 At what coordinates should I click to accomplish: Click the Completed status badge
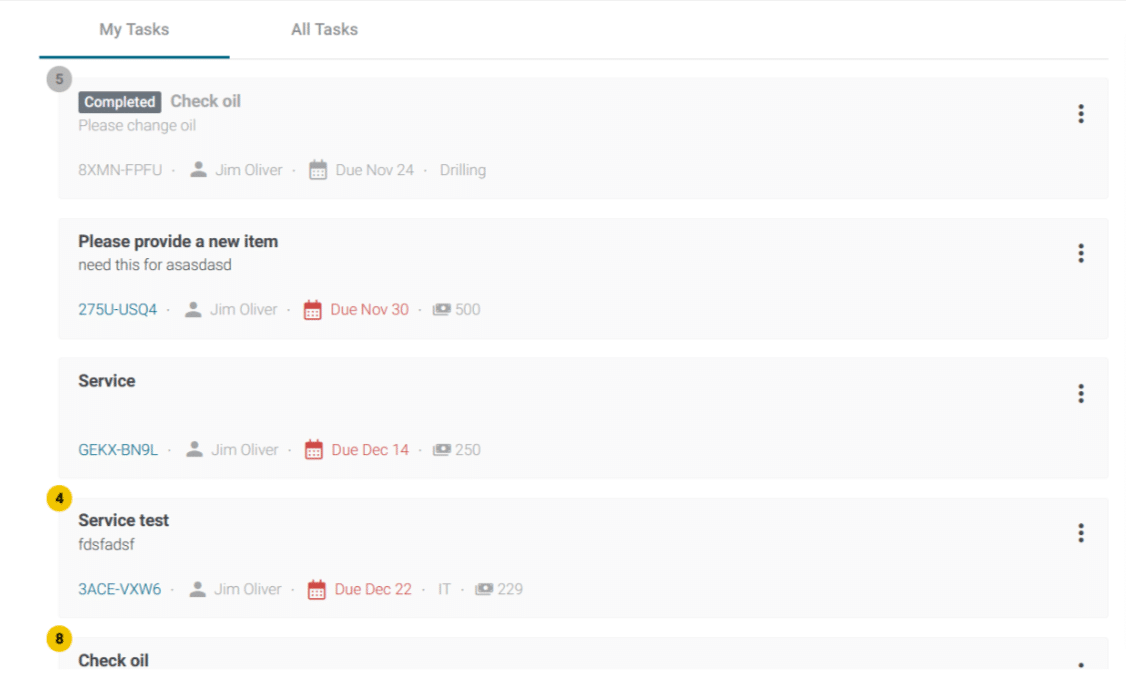coord(120,102)
